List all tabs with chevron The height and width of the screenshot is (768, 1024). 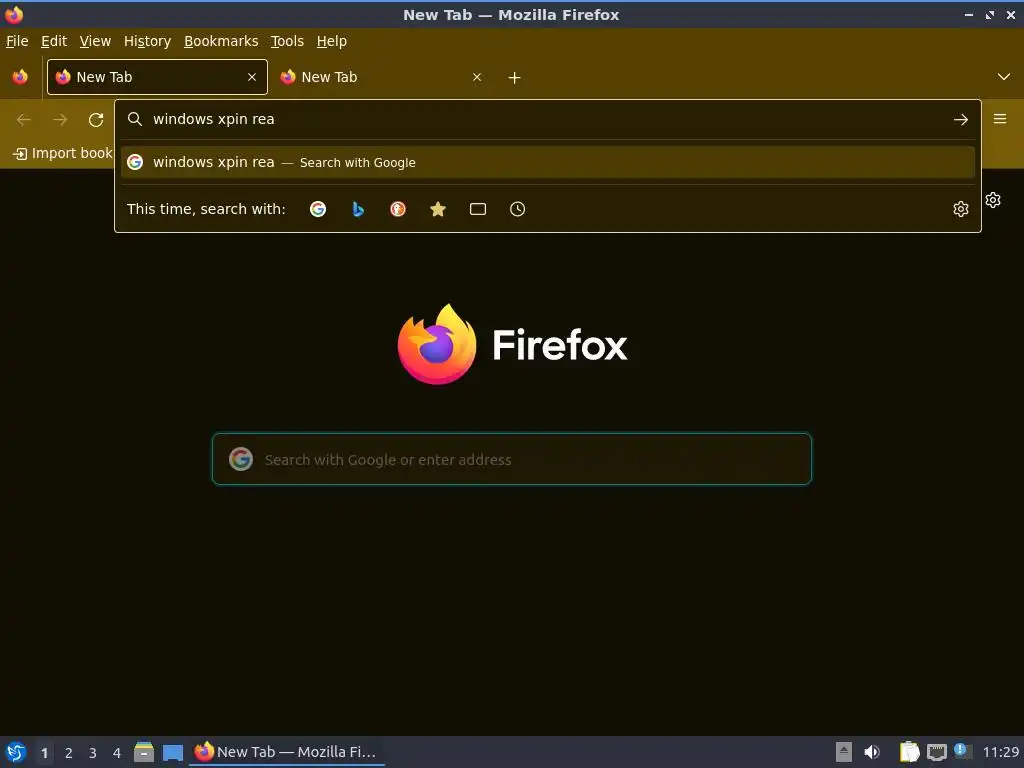(1004, 77)
